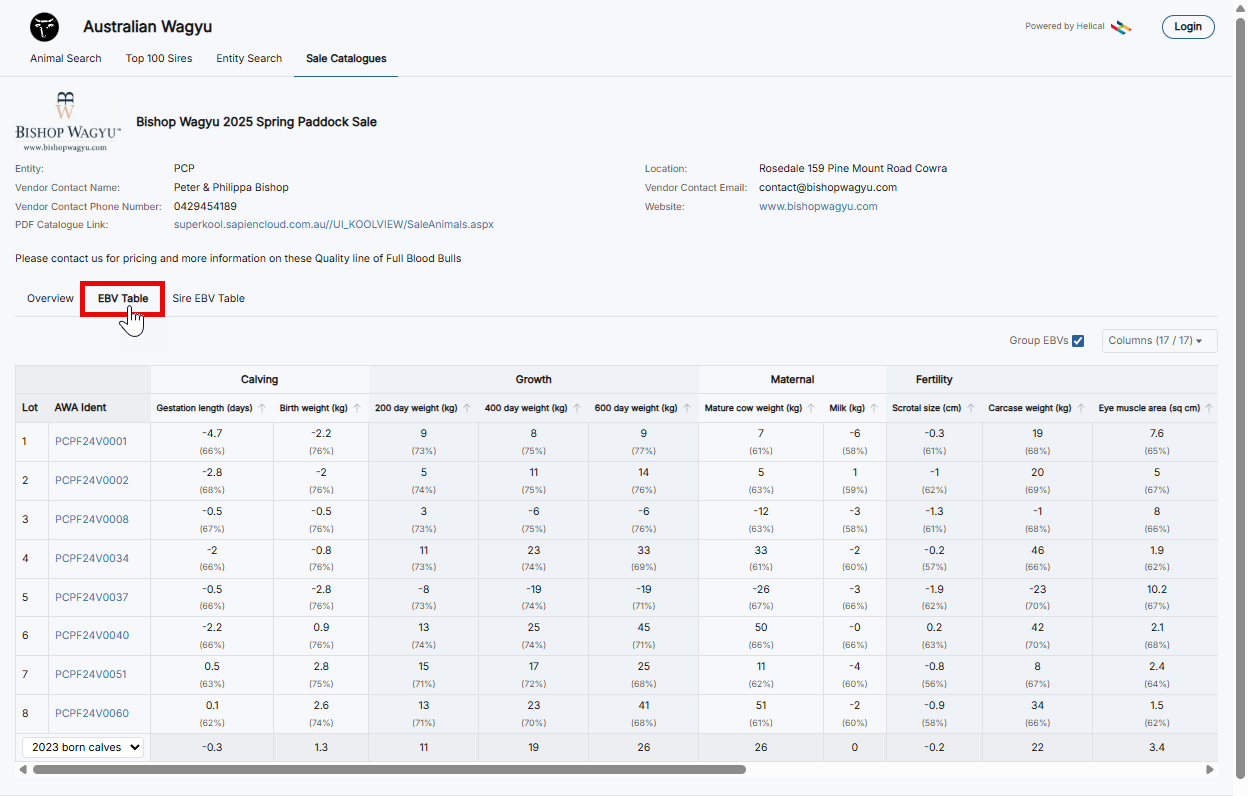This screenshot has height=796, width=1248.
Task: Open the Columns (17 / 17) dropdown
Action: [1159, 341]
